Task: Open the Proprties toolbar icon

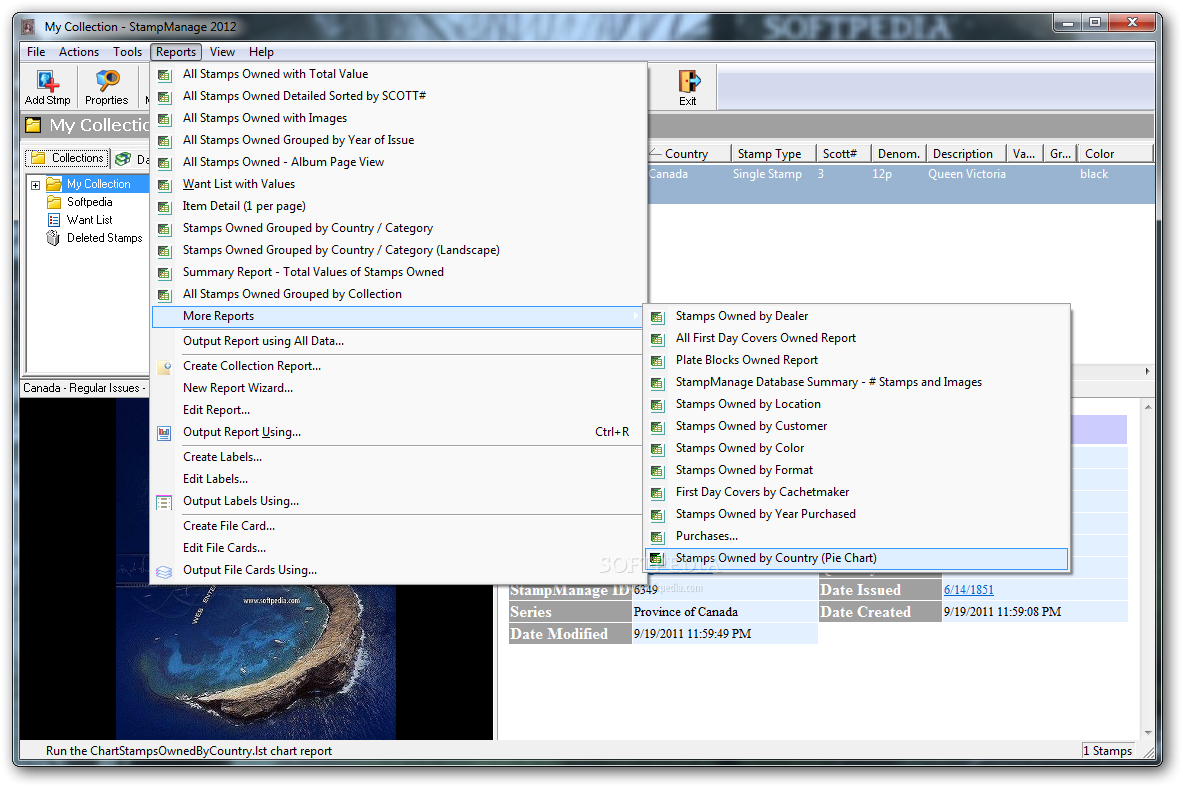Action: point(106,81)
